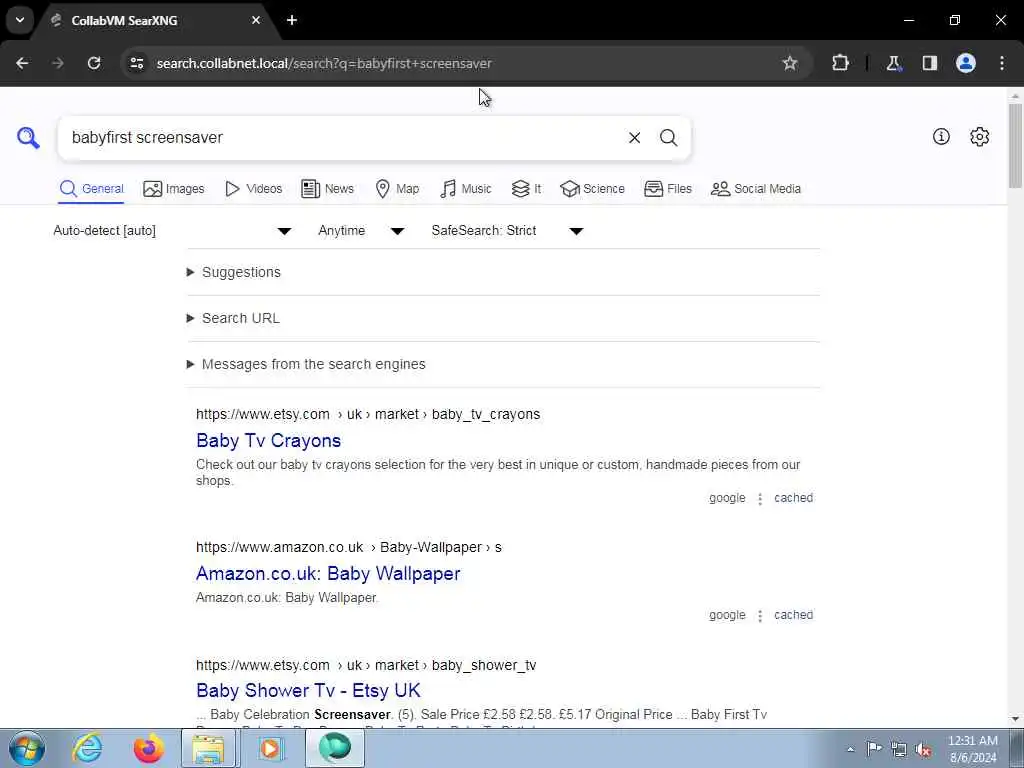Screen dimensions: 1024x768
Task: Open cached link for Amazon Baby Wallpaper
Action: (793, 615)
